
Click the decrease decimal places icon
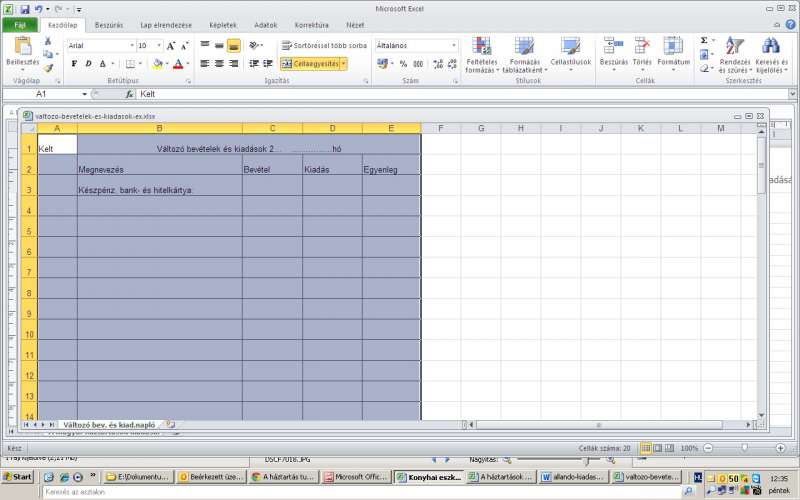[452, 64]
